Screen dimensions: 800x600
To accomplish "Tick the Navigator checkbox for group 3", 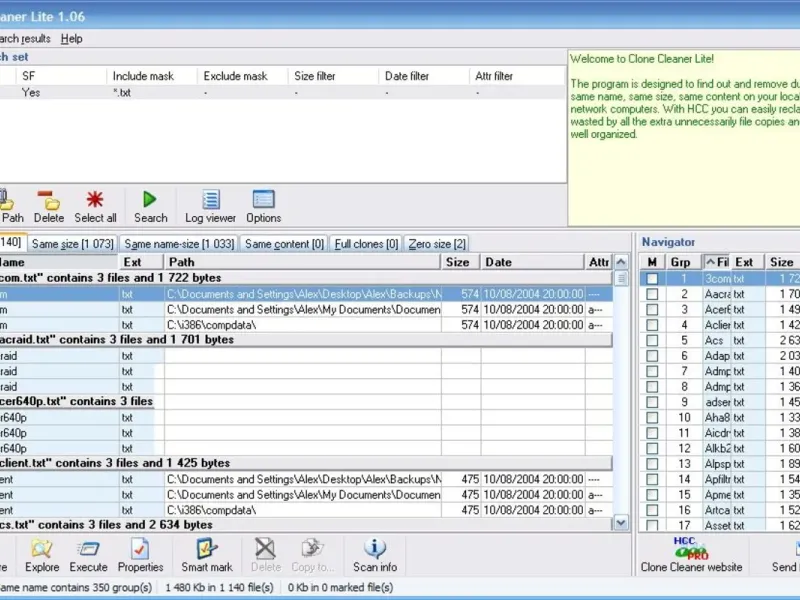I will tap(652, 309).
